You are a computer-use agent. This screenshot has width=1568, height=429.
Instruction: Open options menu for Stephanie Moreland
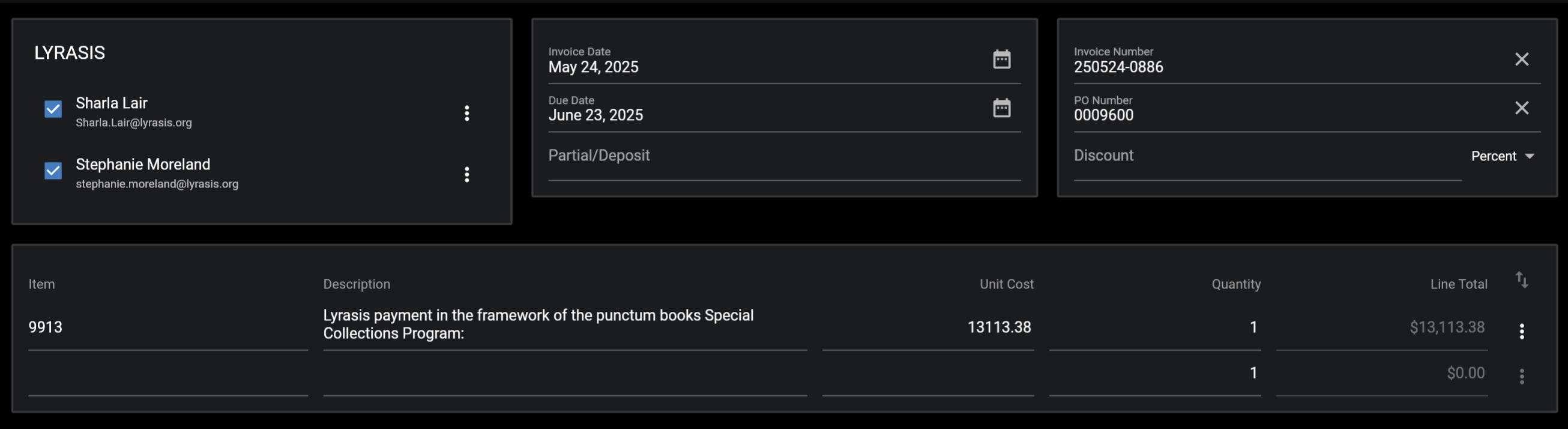(467, 174)
